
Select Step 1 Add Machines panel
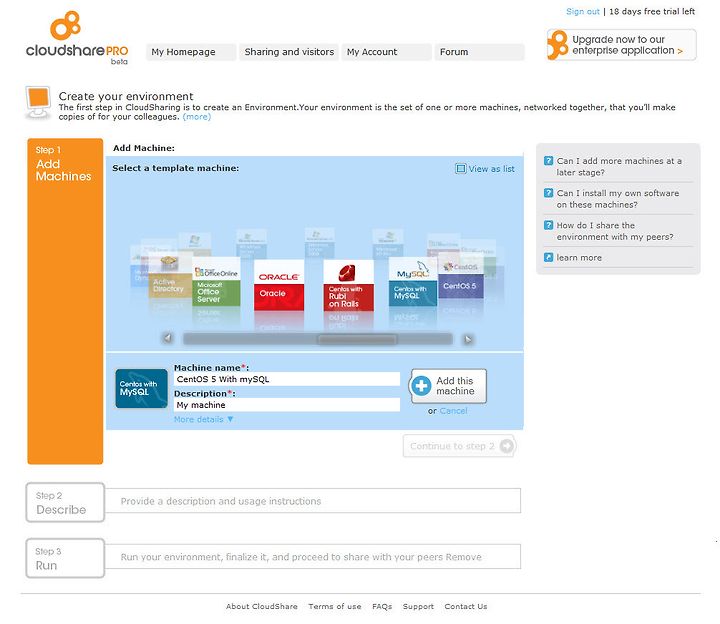65,301
